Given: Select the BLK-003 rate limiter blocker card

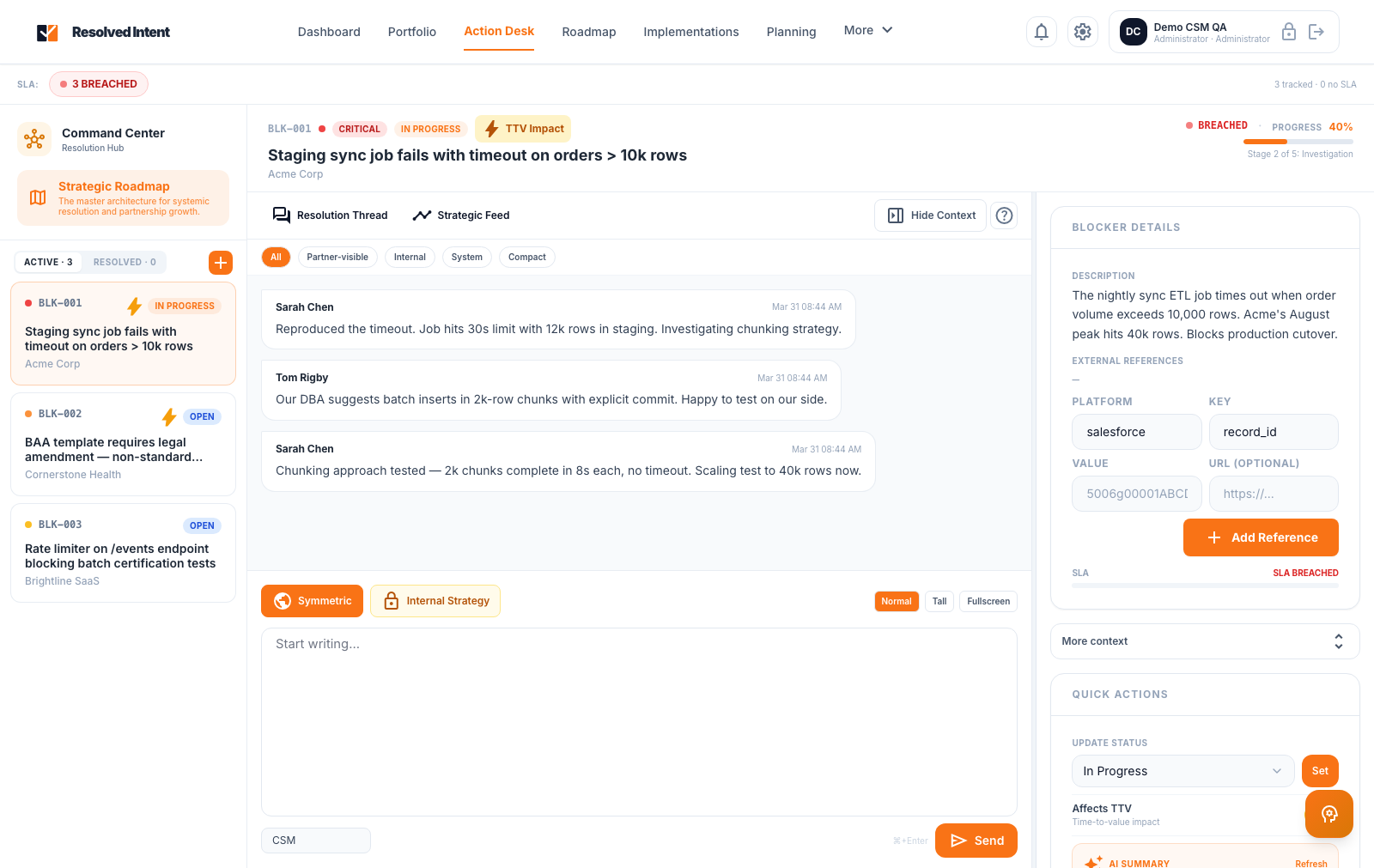Looking at the screenshot, I should tap(122, 553).
